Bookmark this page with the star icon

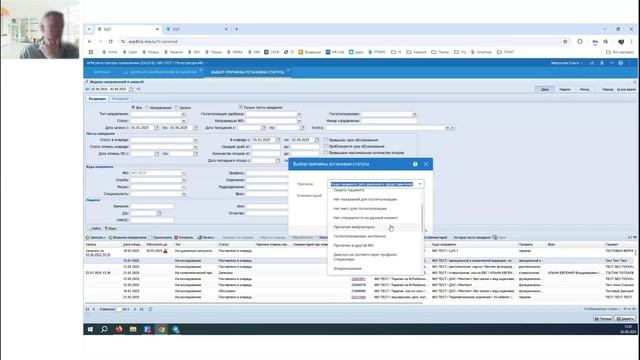(565, 42)
